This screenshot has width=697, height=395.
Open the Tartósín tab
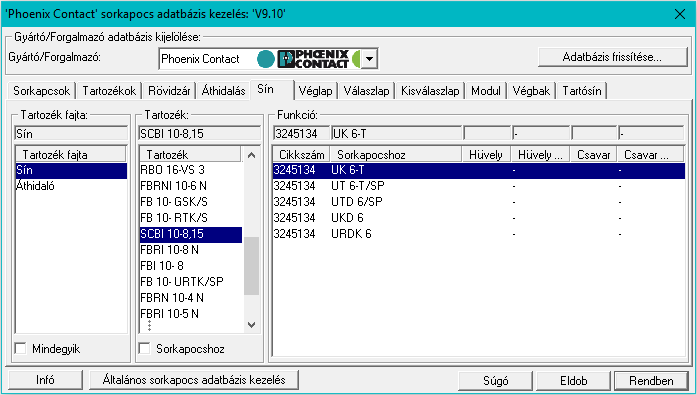(x=581, y=91)
